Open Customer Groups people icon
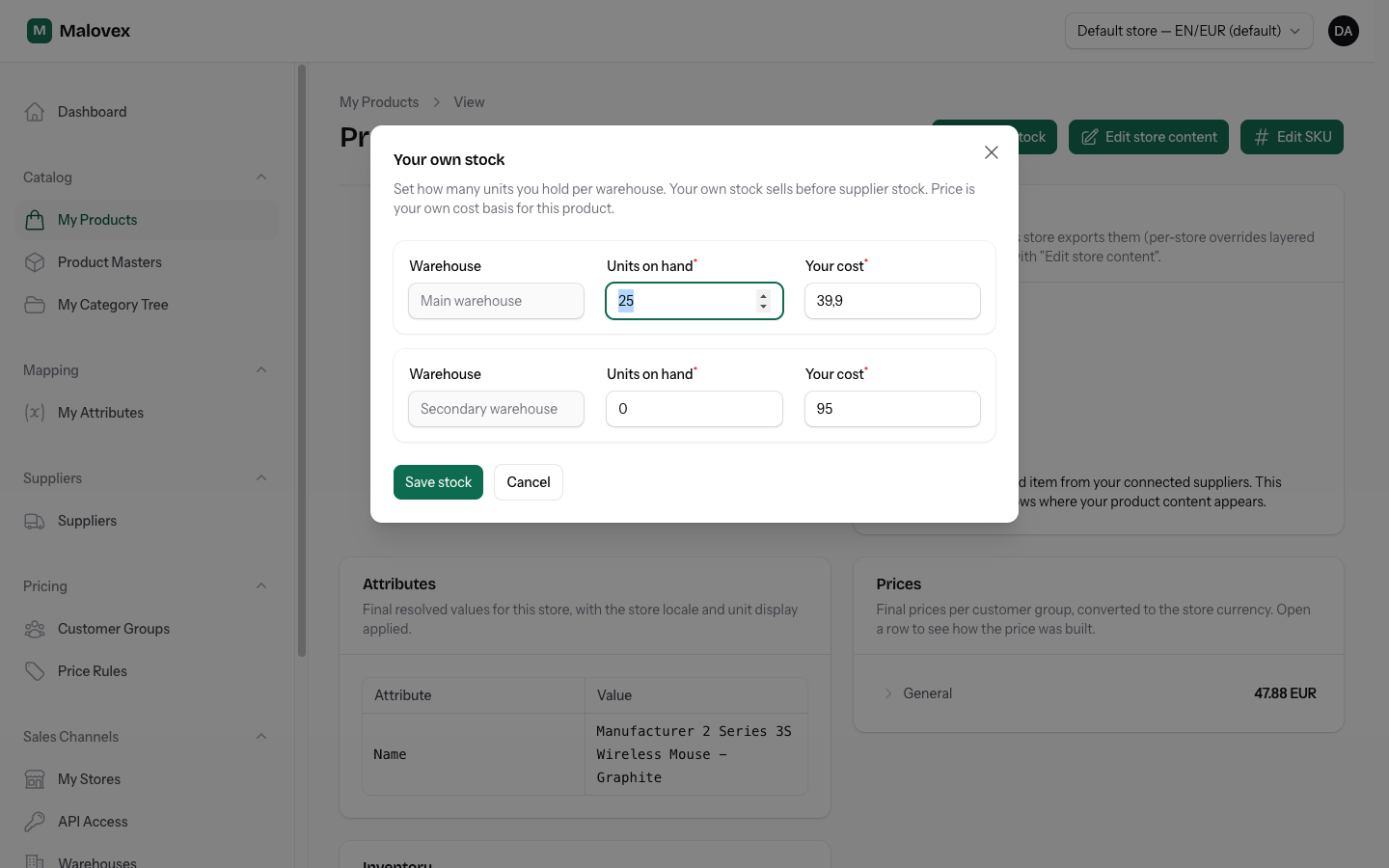The width and height of the screenshot is (1389, 868). tap(35, 629)
